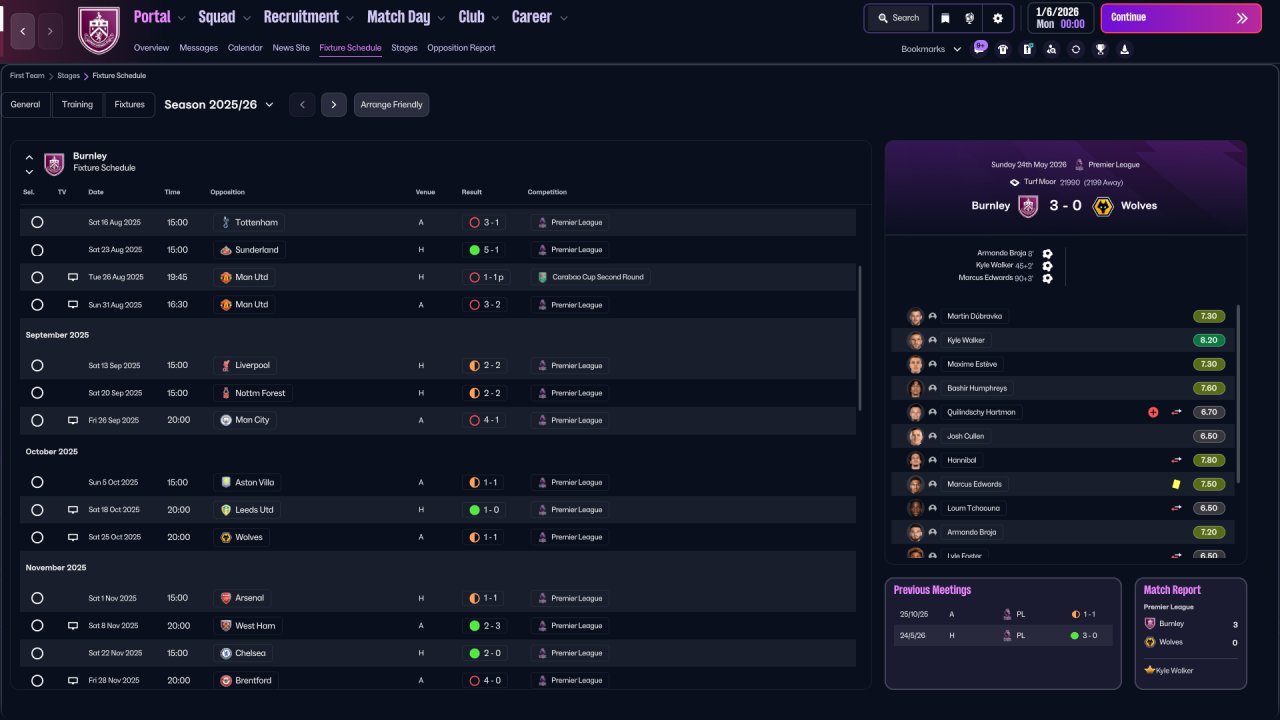Click the Man Utd 3 - 2 result
1280x720 pixels.
click(x=484, y=305)
